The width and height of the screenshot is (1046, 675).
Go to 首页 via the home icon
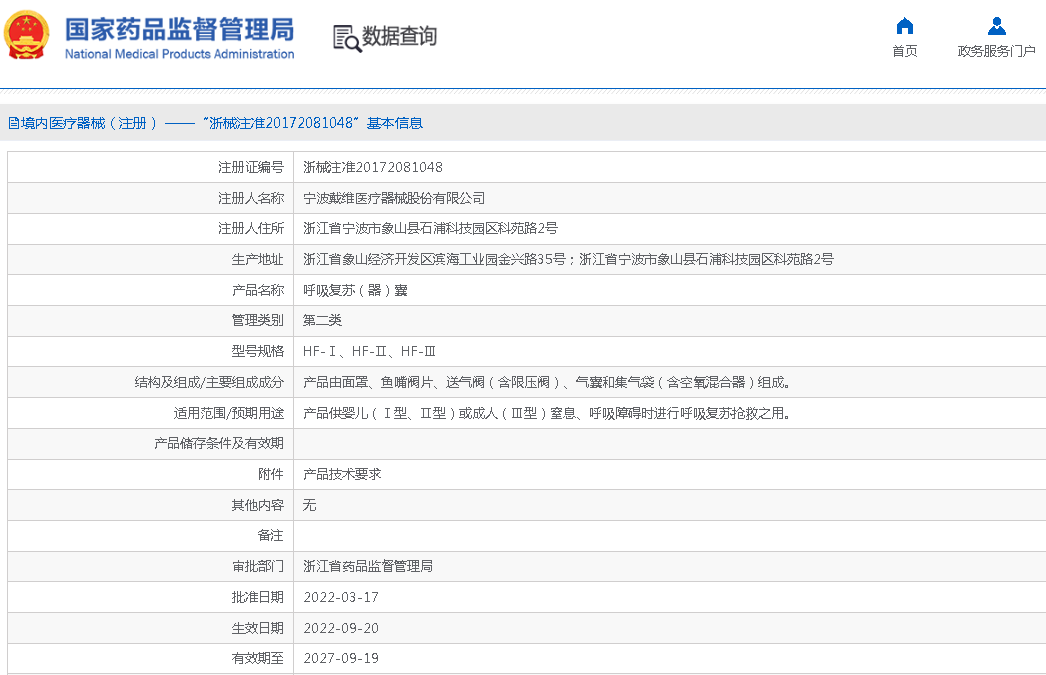pos(905,26)
